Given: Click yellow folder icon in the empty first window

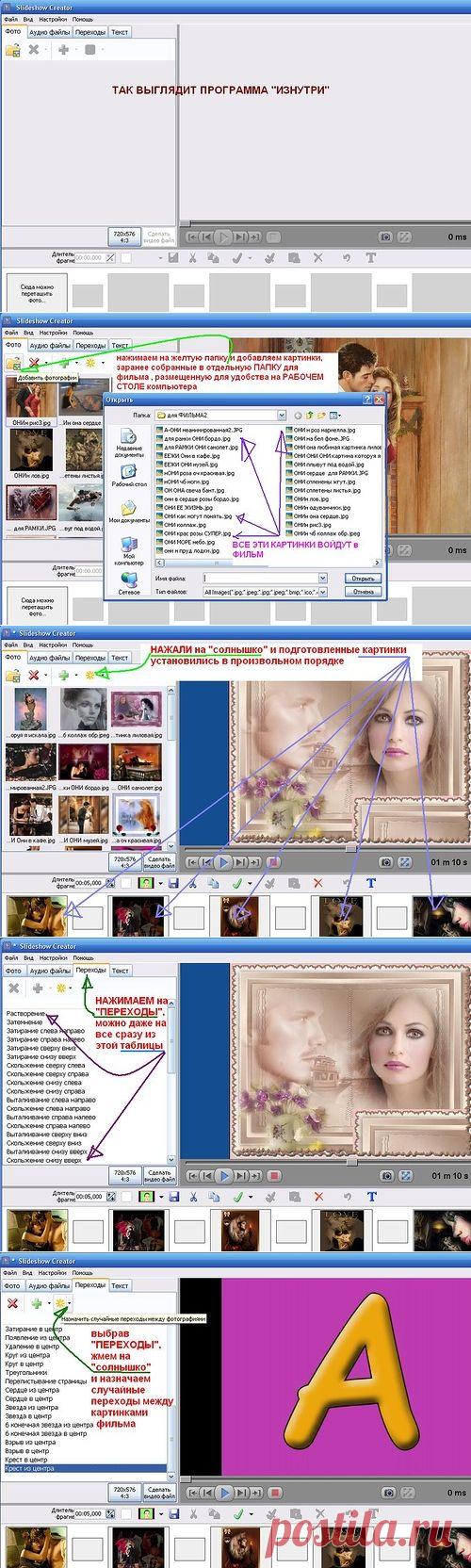Looking at the screenshot, I should [13, 49].
